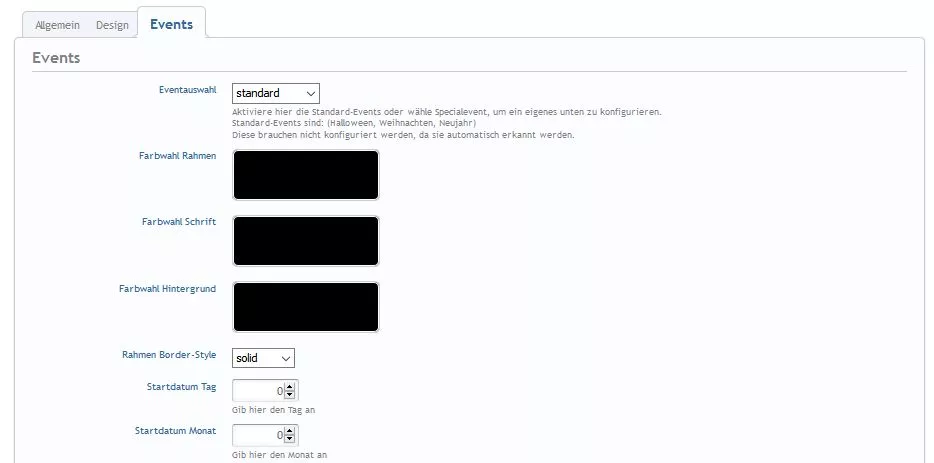Click the Farbwahl Hintergrund label

167,288
